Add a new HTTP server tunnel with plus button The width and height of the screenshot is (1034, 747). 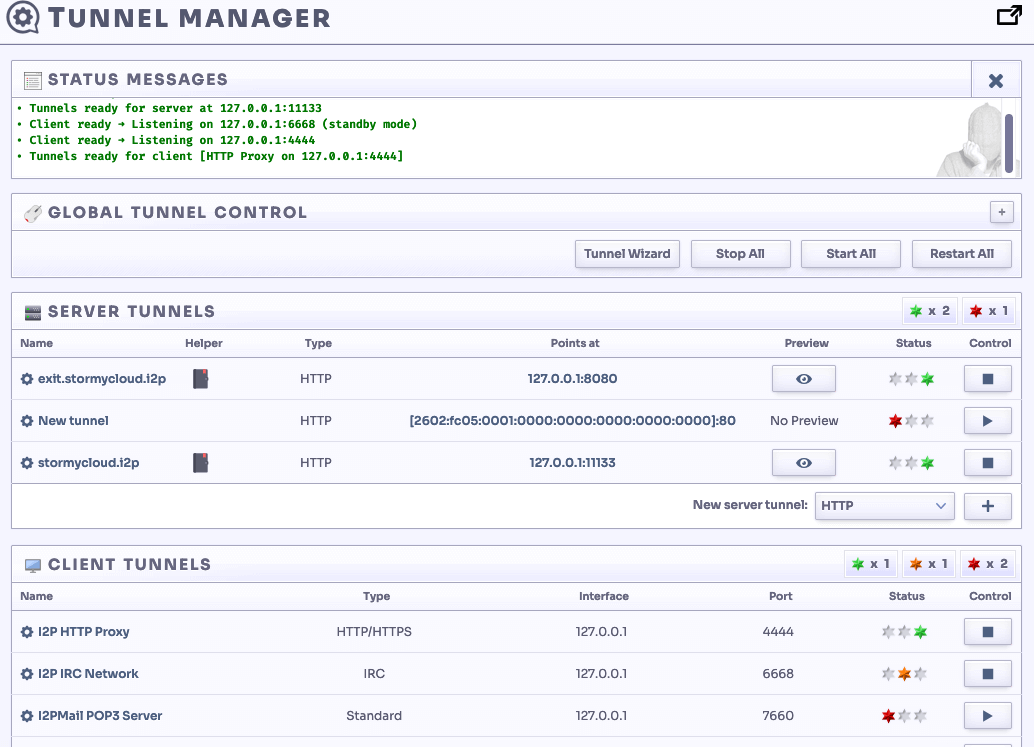987,506
